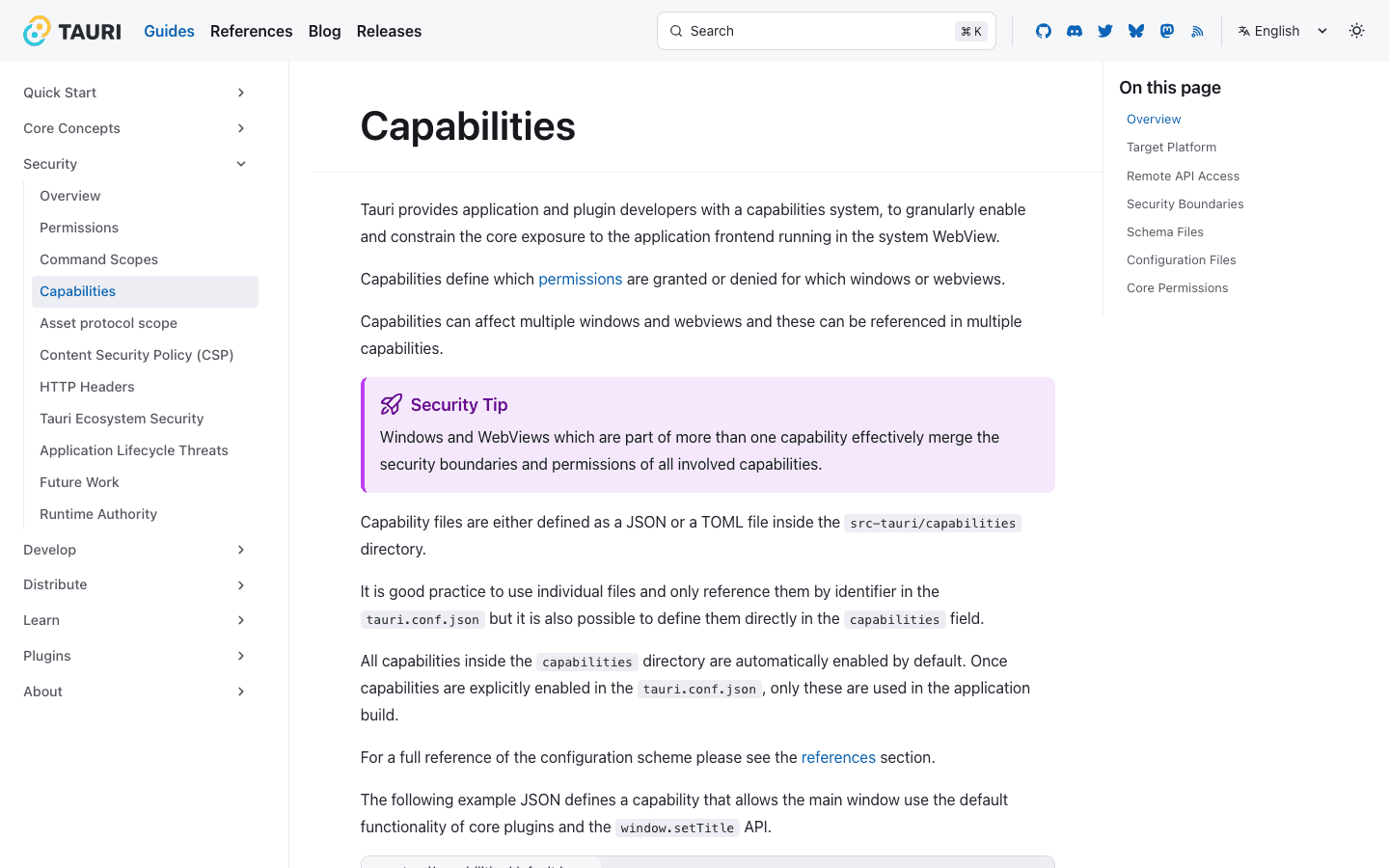Jump to Security Boundaries section
This screenshot has height=868, width=1389.
[1185, 204]
